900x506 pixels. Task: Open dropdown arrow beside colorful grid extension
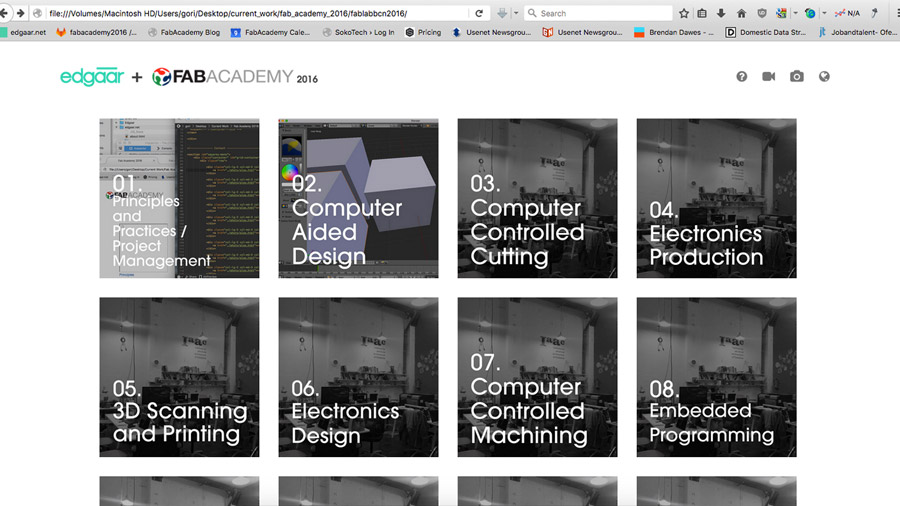[795, 13]
